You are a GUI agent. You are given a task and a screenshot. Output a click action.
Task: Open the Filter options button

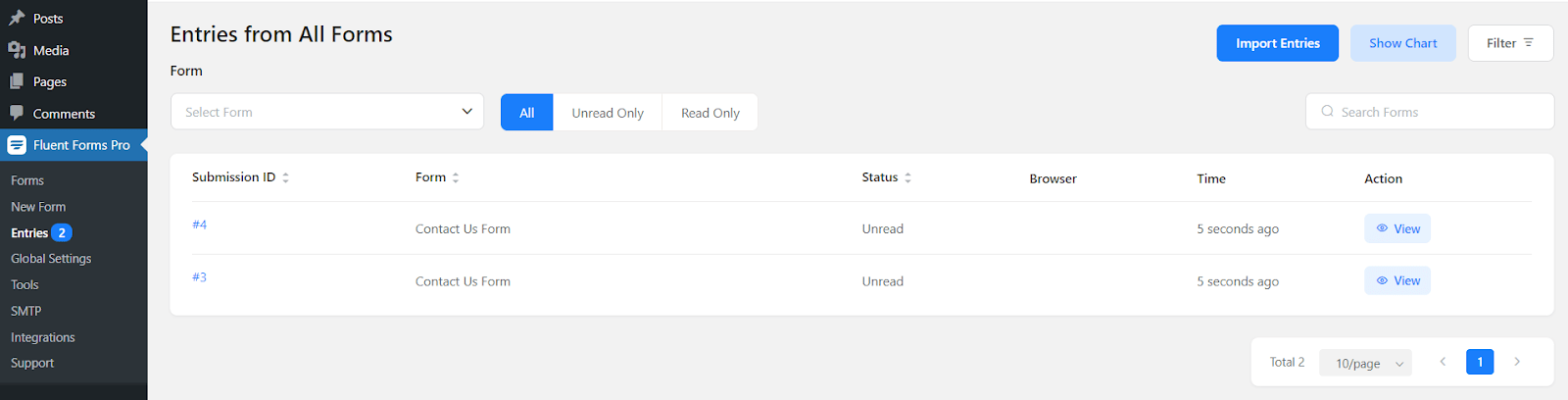click(1510, 43)
